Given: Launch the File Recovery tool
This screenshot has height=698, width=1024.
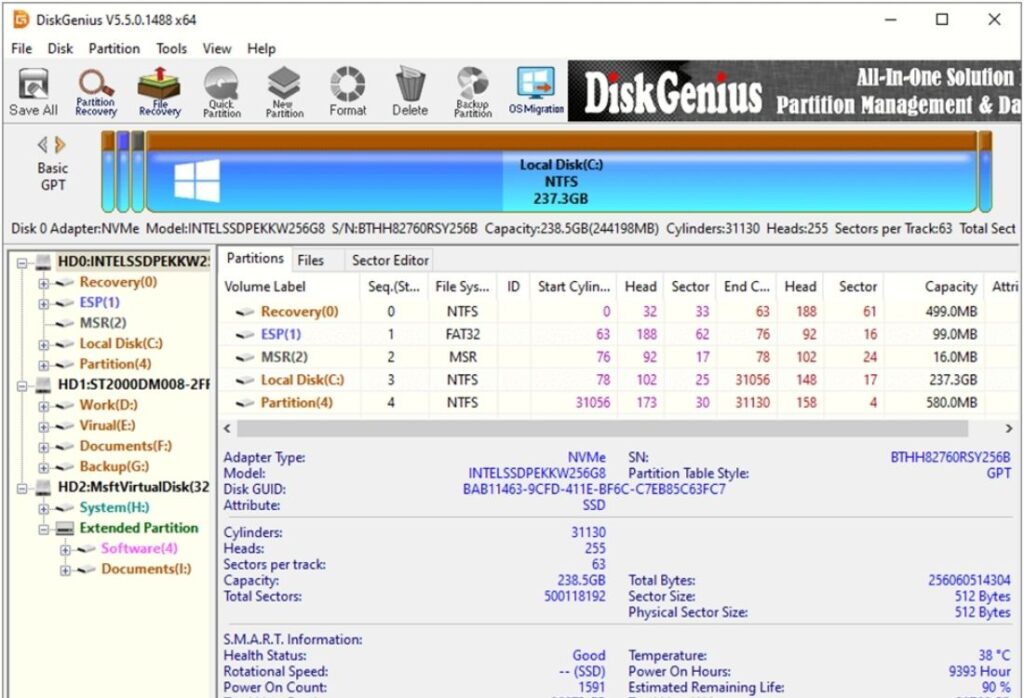Looking at the screenshot, I should click(159, 91).
